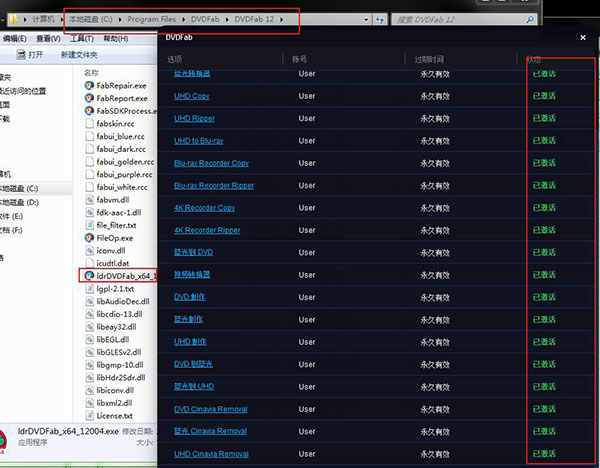
Task: Open the 4K Recorder Copy link
Action: [204, 208]
